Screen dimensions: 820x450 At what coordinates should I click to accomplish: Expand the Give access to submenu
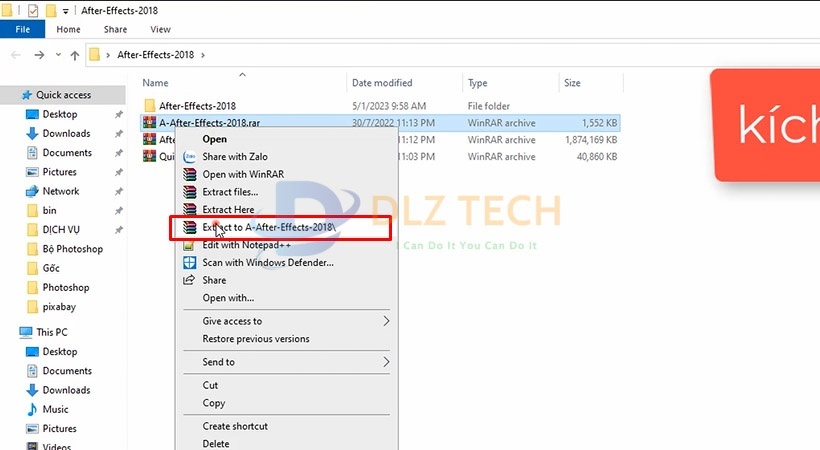(287, 321)
